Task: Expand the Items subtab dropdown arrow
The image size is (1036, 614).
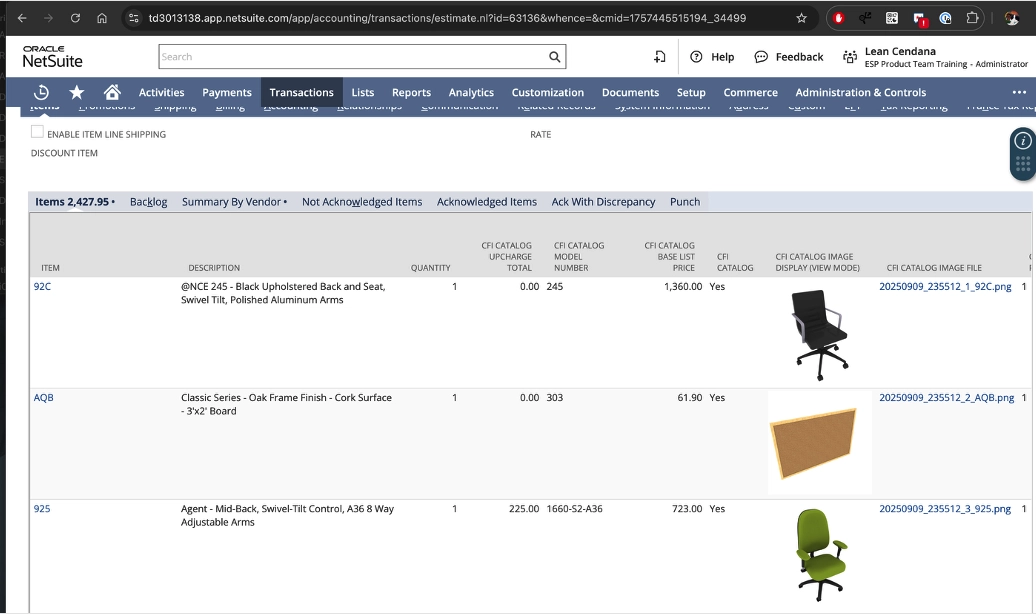Action: 113,201
